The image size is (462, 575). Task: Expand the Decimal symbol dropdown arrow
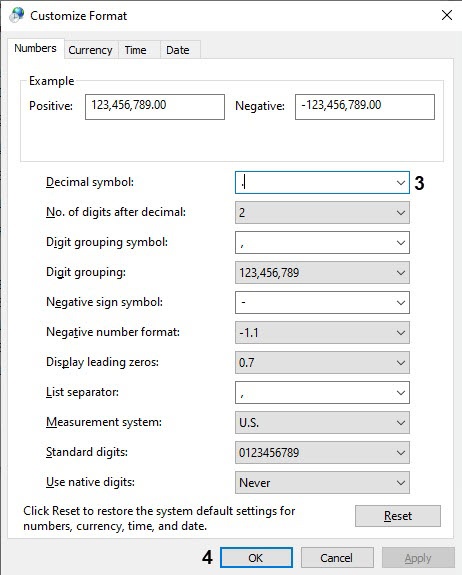401,182
